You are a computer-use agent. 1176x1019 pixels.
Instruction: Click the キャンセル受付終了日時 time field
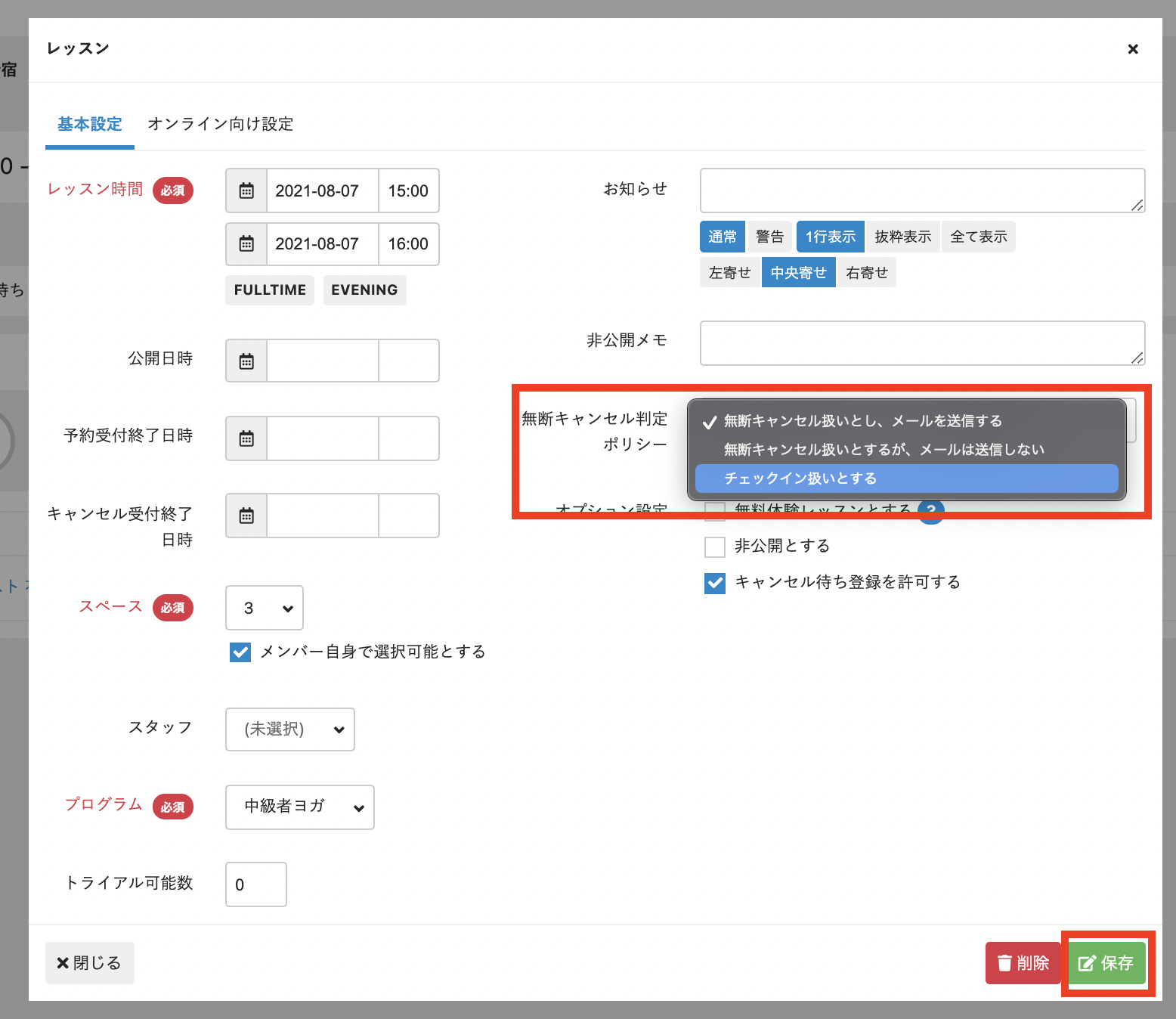pyautogui.click(x=409, y=516)
